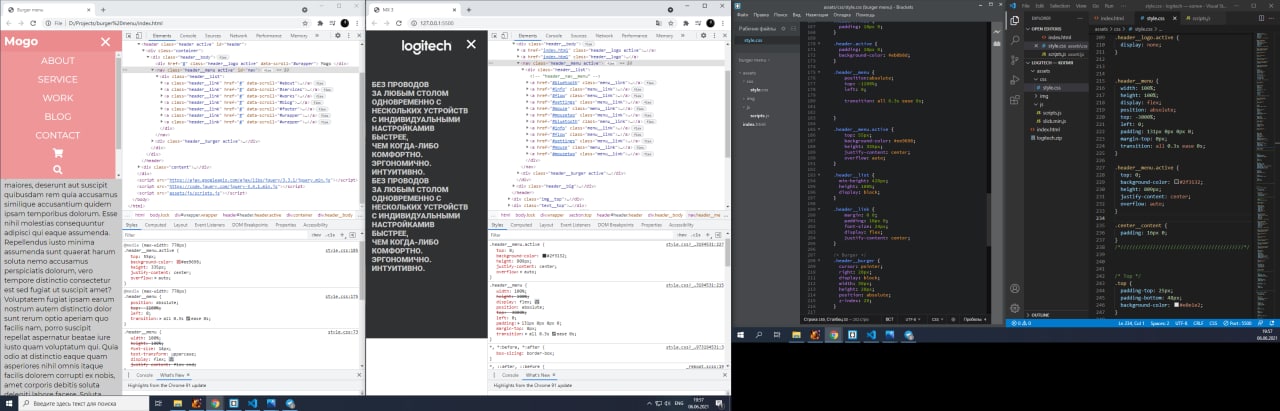This screenshot has width=1280, height=411.
Task: Click the SERVICE link in the Mogo menu
Action: (58, 79)
